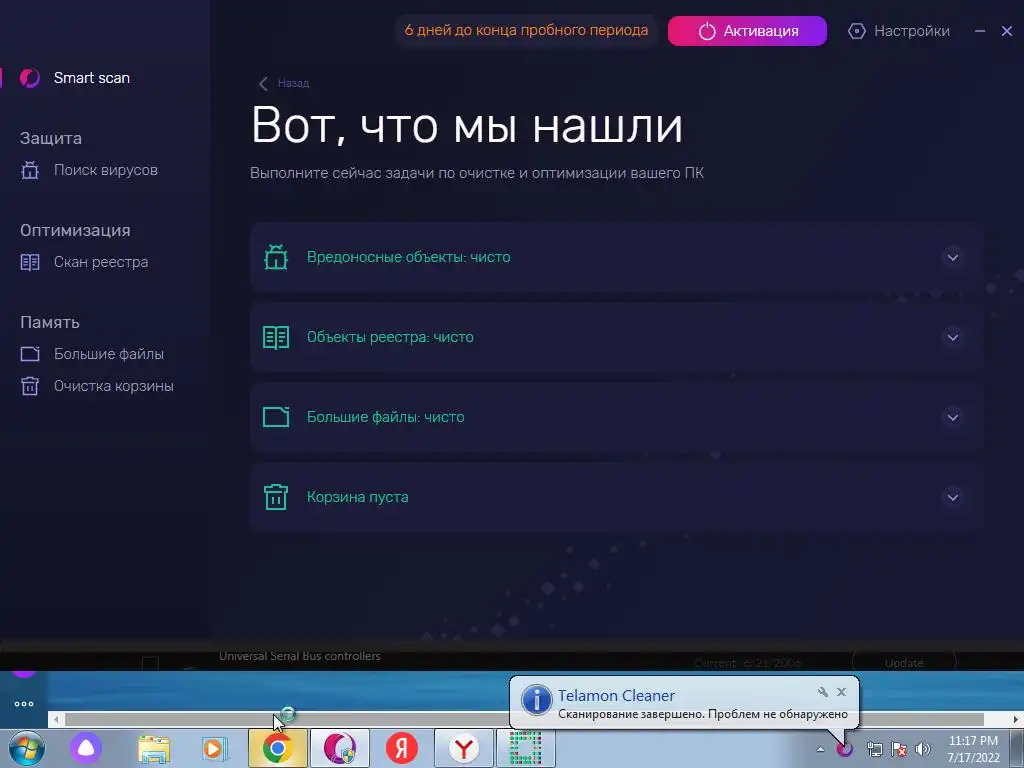This screenshot has height=768, width=1024.
Task: Open Google Chrome from taskbar
Action: [278, 748]
